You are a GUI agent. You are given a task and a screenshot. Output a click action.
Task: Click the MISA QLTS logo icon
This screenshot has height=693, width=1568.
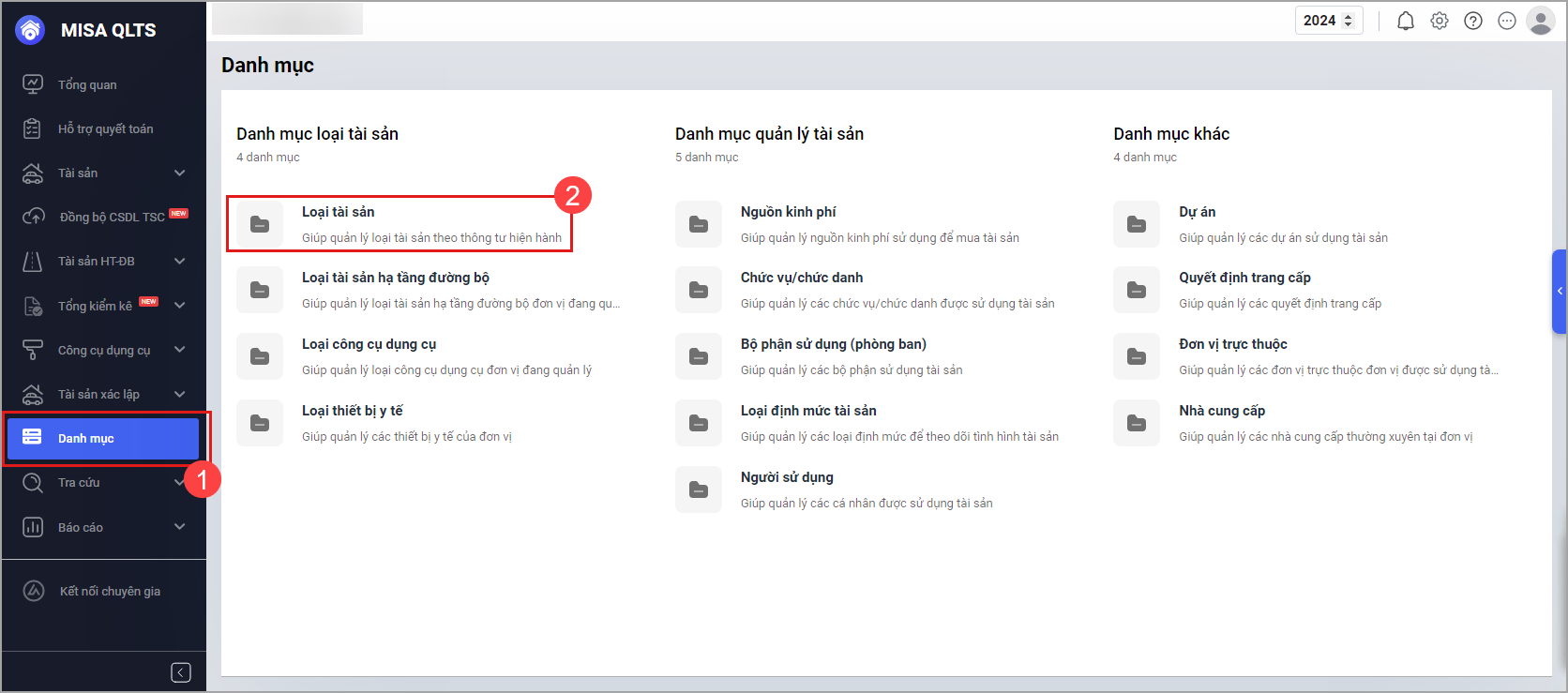tap(30, 30)
